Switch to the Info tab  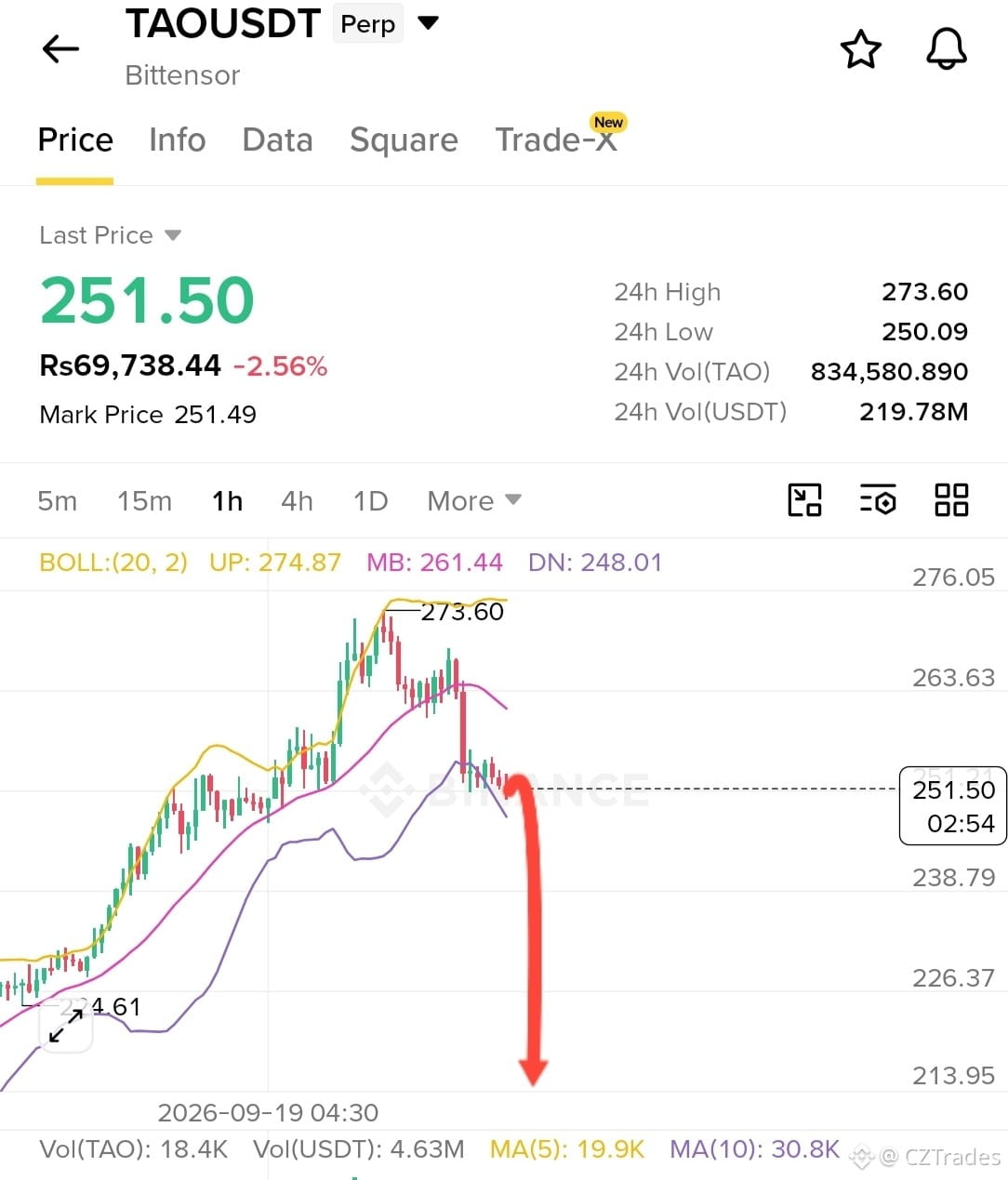(178, 140)
